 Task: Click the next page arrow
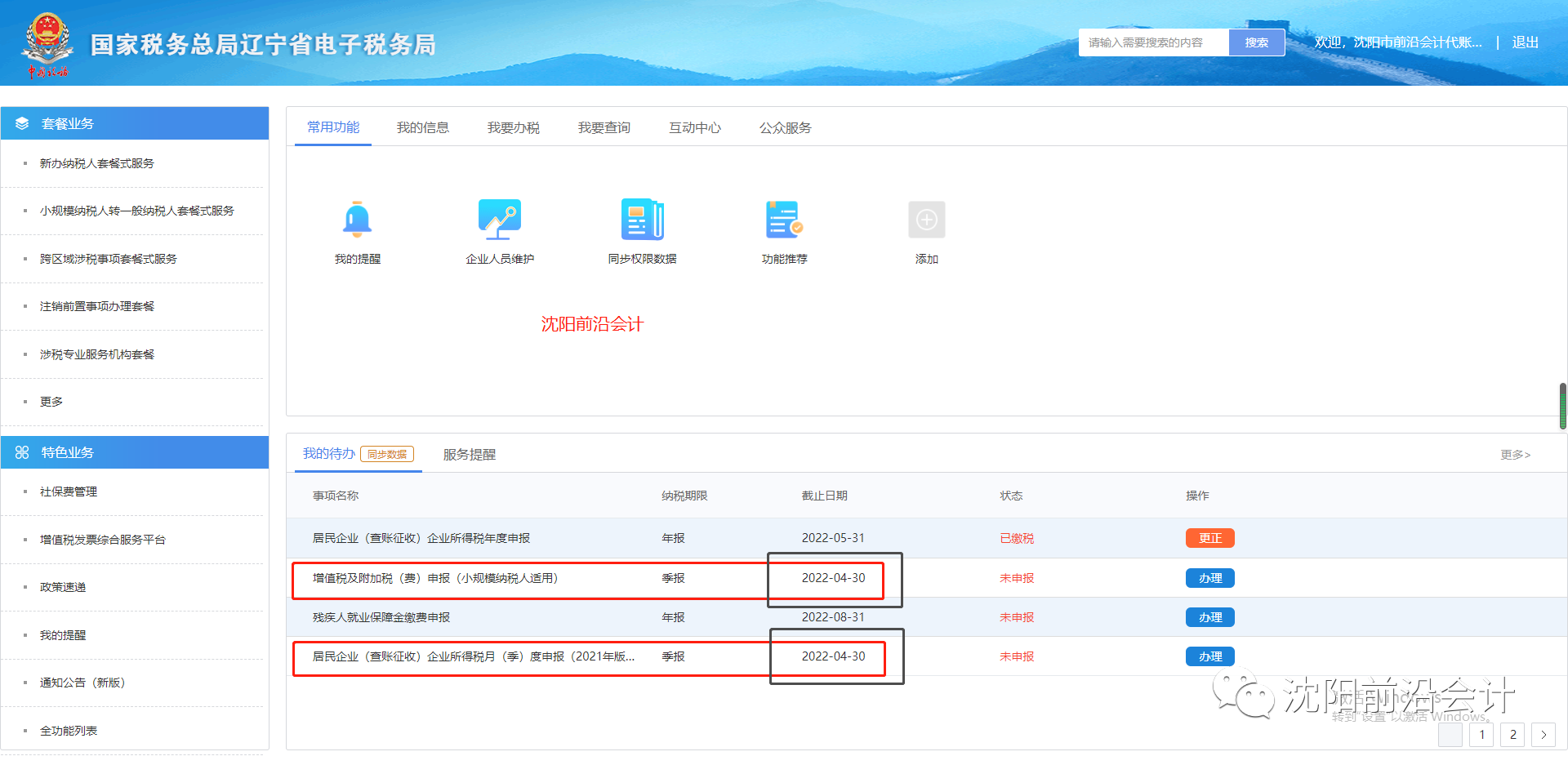pos(1543,734)
